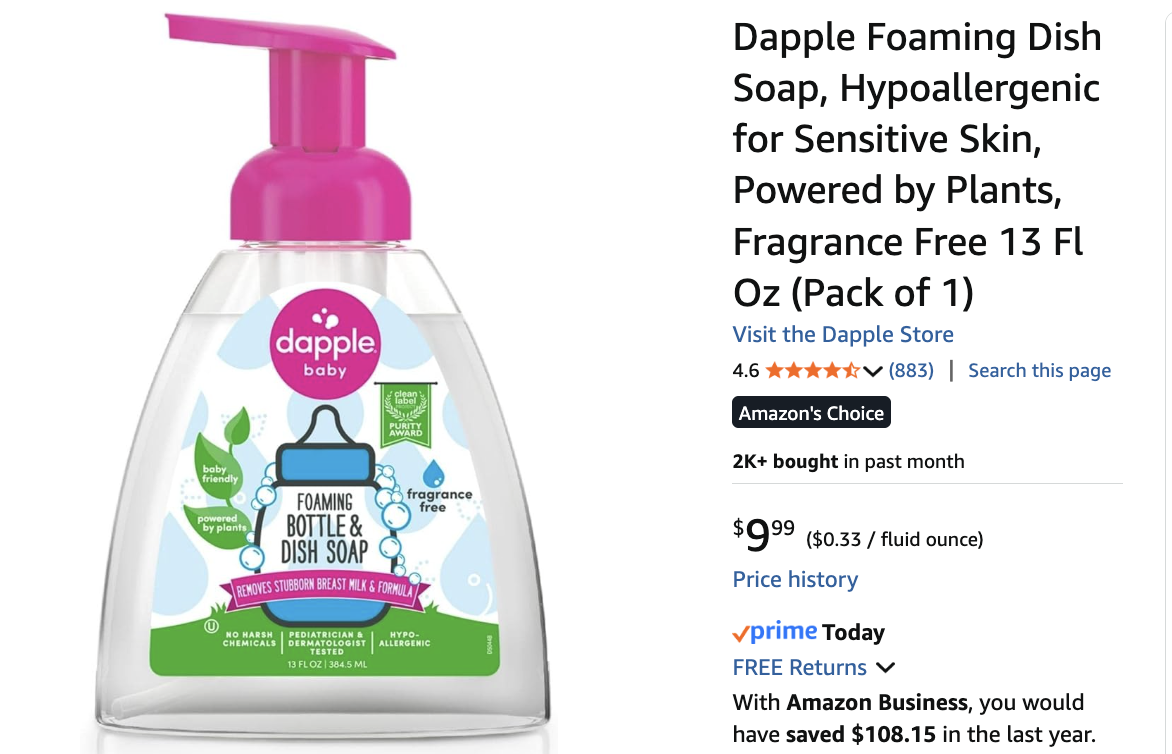Screen dimensions: 1172x754
Task: Click Search this page link
Action: coord(1039,371)
